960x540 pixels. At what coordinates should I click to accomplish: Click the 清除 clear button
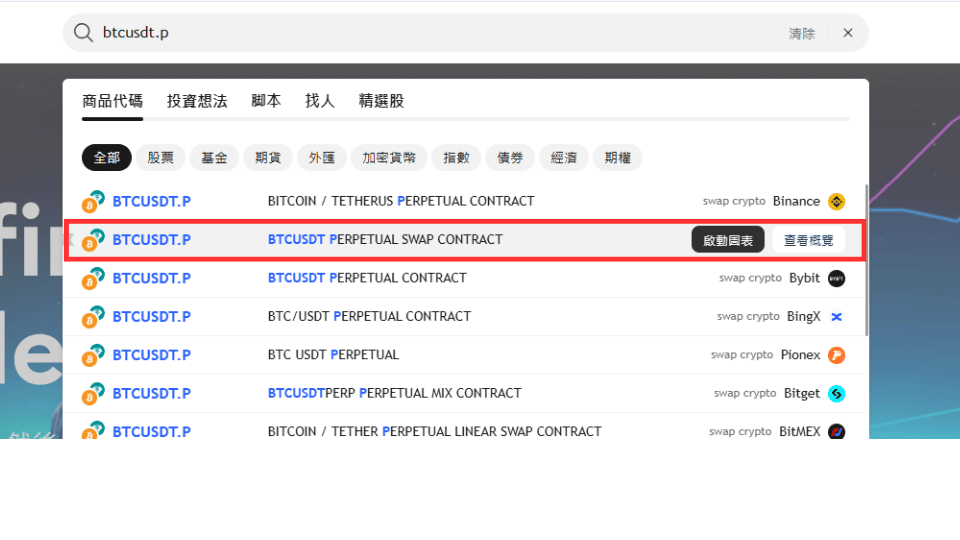(801, 34)
